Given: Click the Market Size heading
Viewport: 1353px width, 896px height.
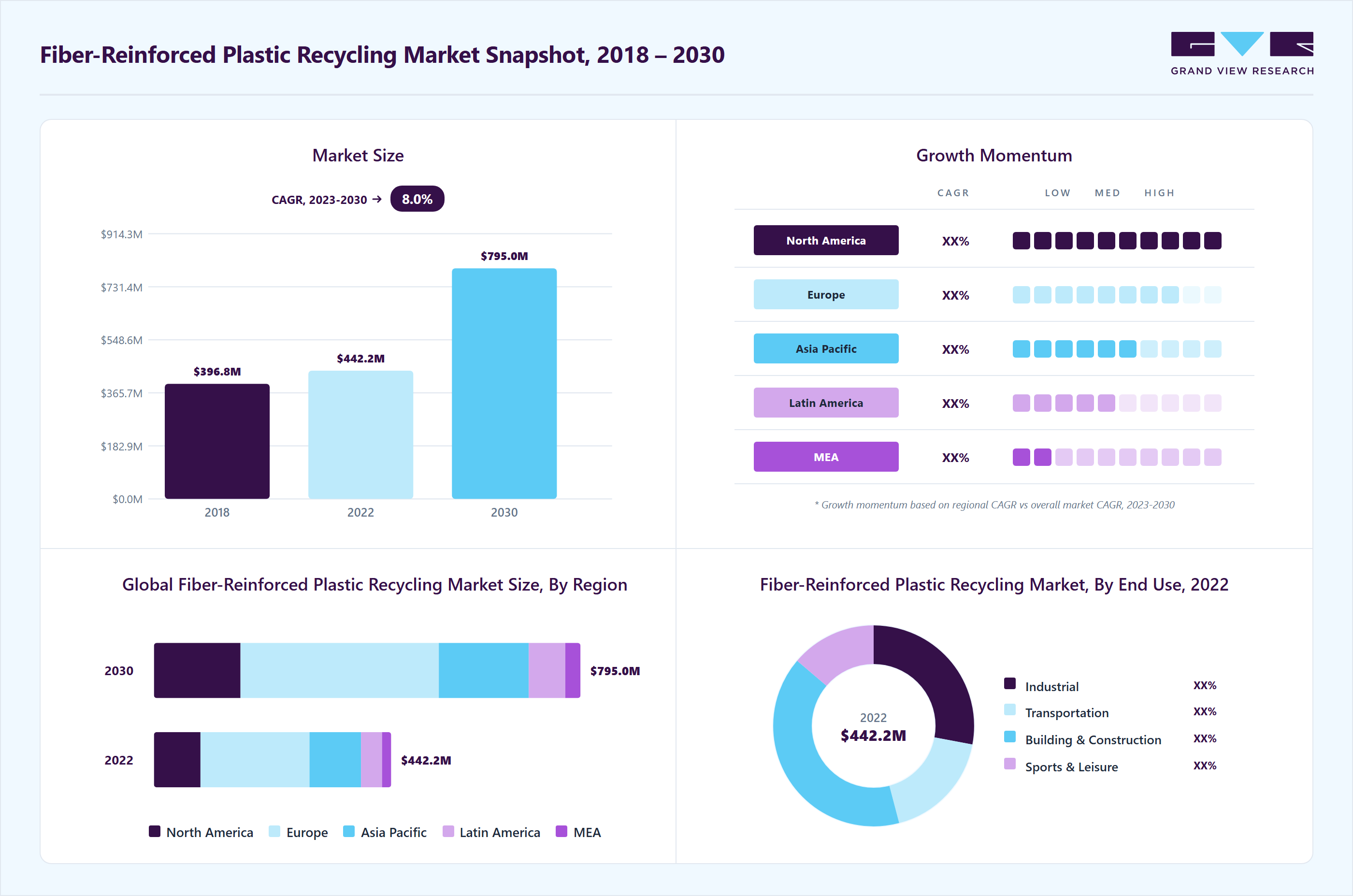Looking at the screenshot, I should [358, 156].
